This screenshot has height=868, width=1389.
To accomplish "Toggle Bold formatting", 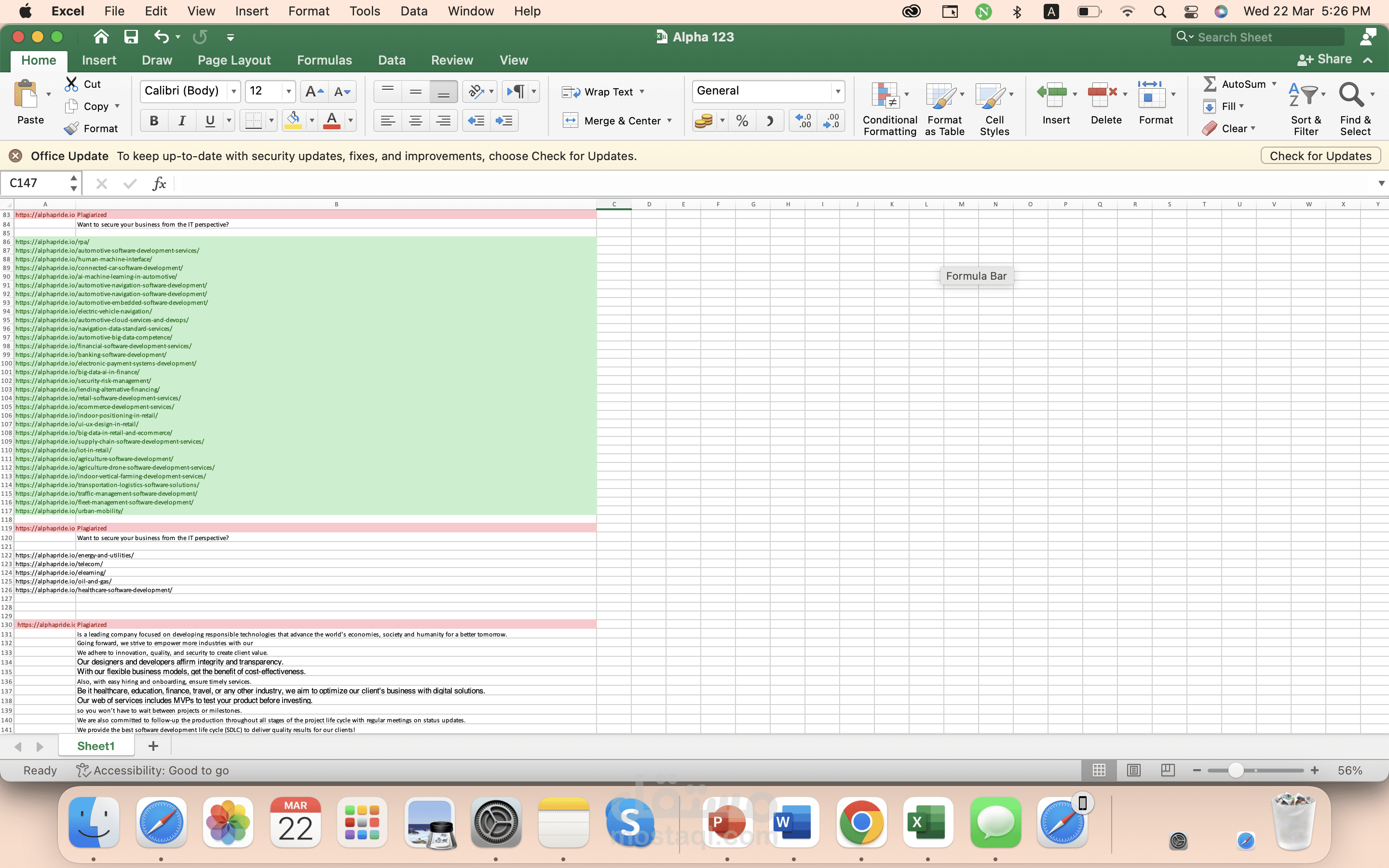I will 154,121.
